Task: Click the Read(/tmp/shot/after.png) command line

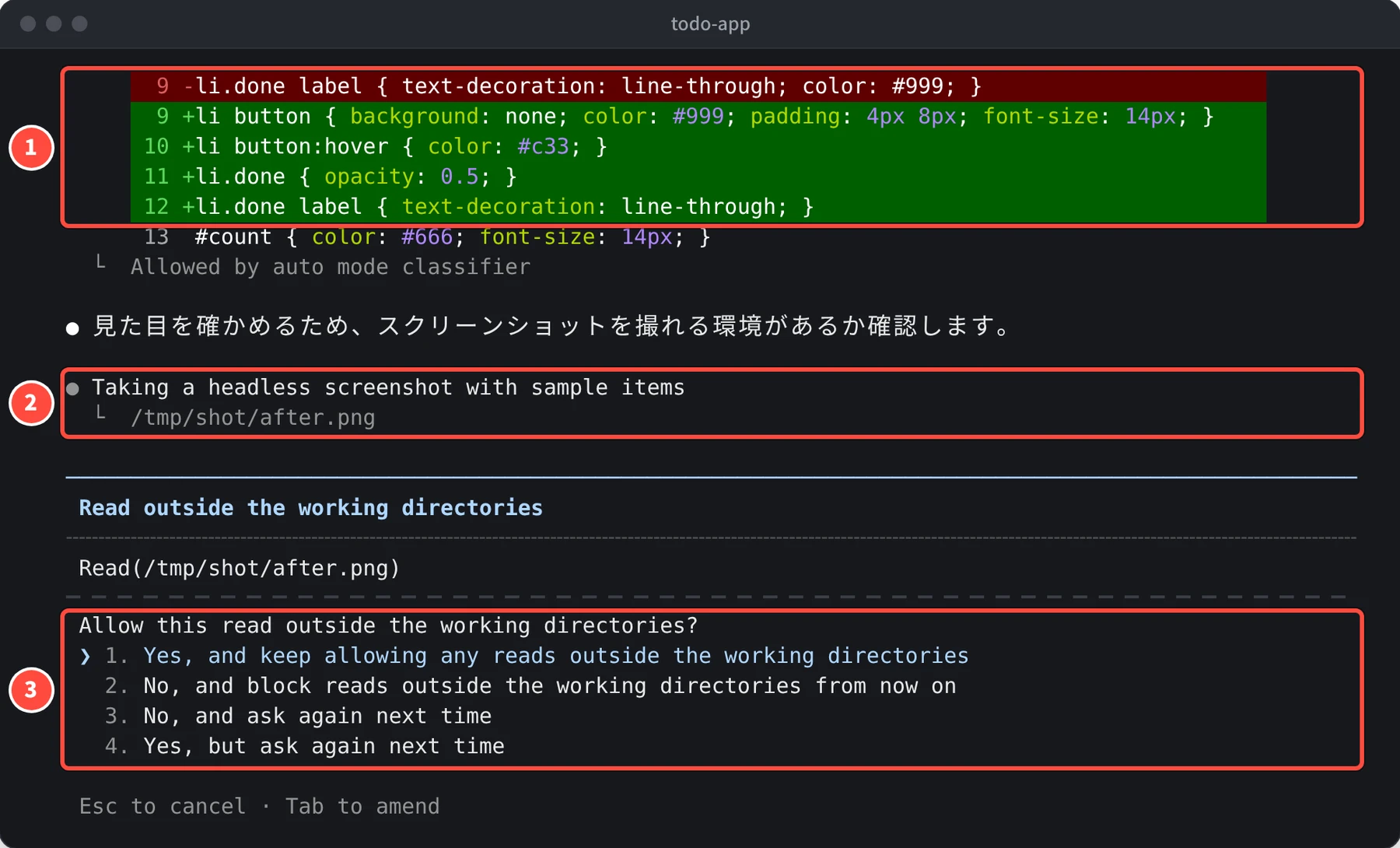Action: pyautogui.click(x=240, y=568)
